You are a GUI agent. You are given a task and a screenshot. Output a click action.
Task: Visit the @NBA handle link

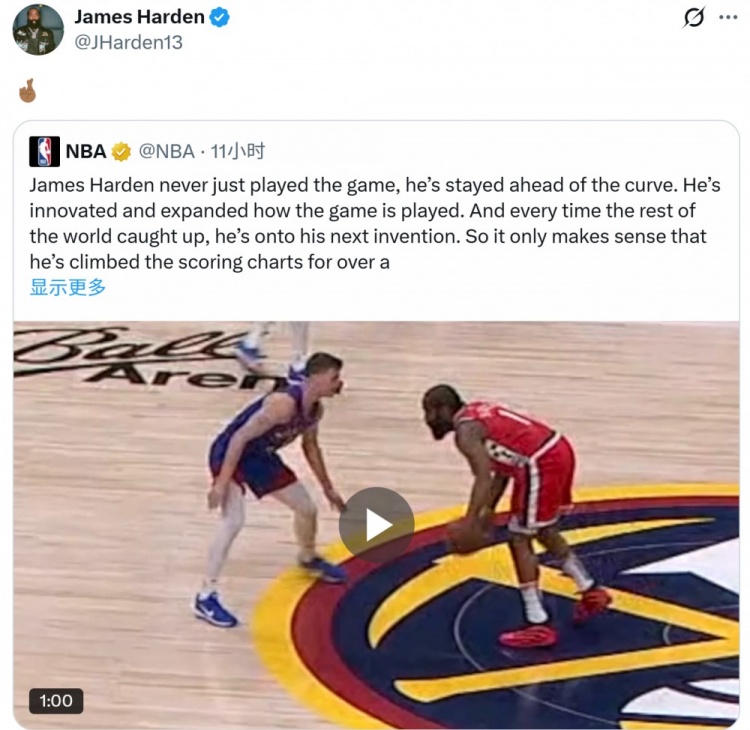coord(166,152)
